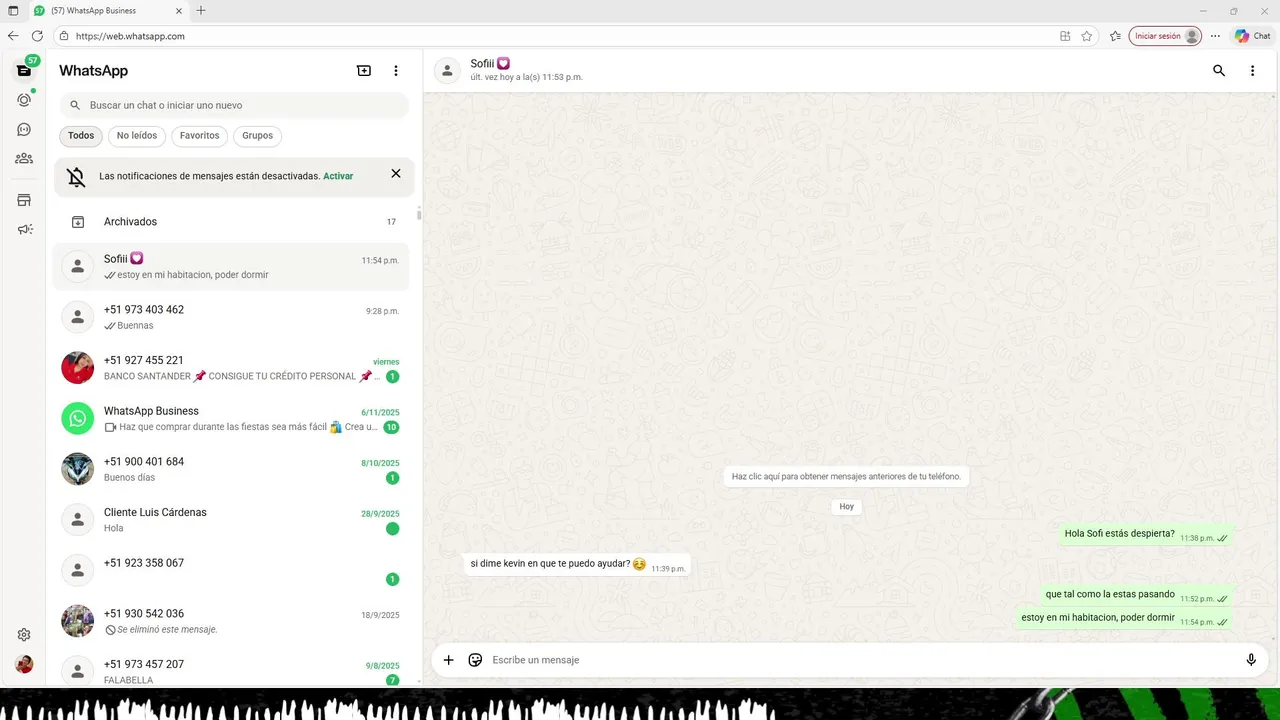Open browser Copilot Chat button
The width and height of the screenshot is (1280, 720).
[1253, 36]
